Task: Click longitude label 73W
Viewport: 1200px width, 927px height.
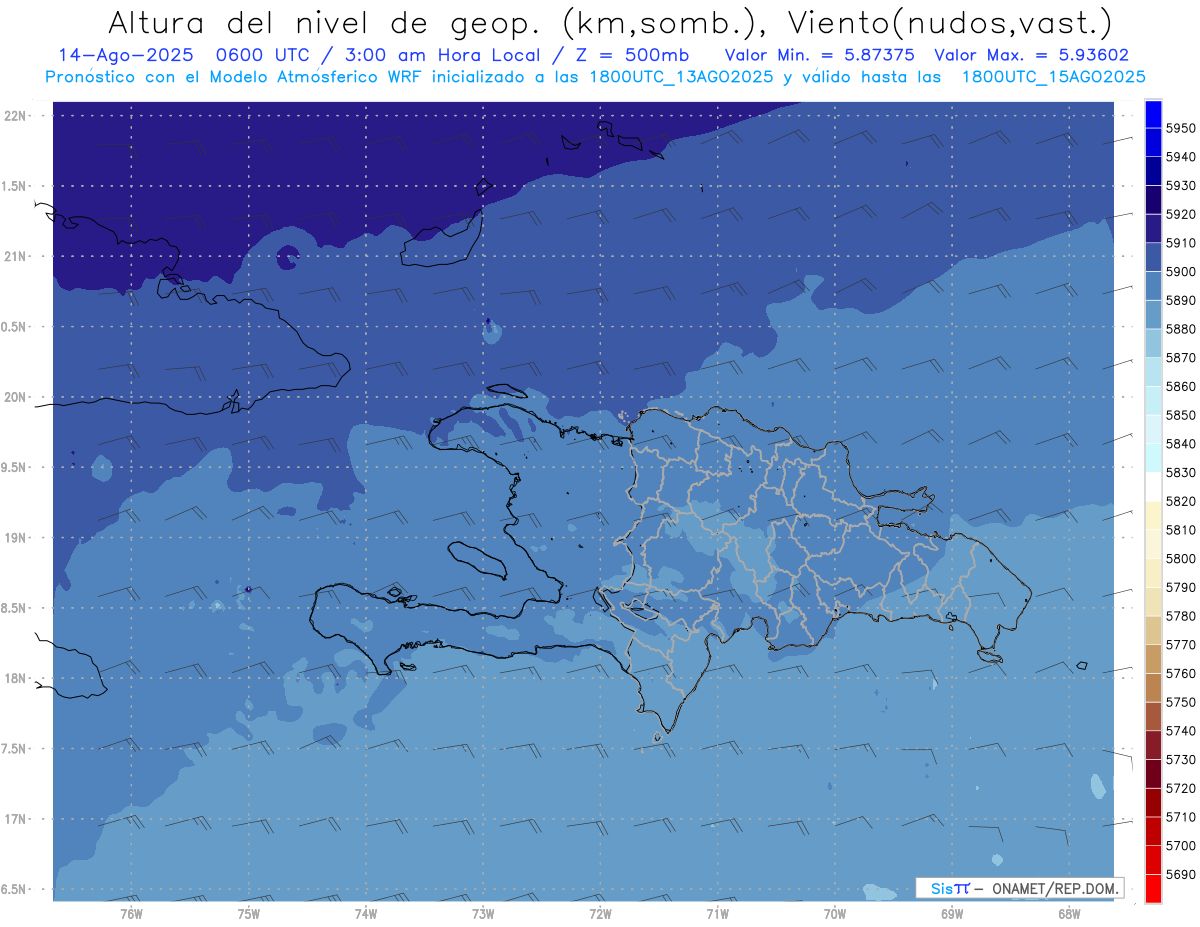Action: tap(483, 912)
